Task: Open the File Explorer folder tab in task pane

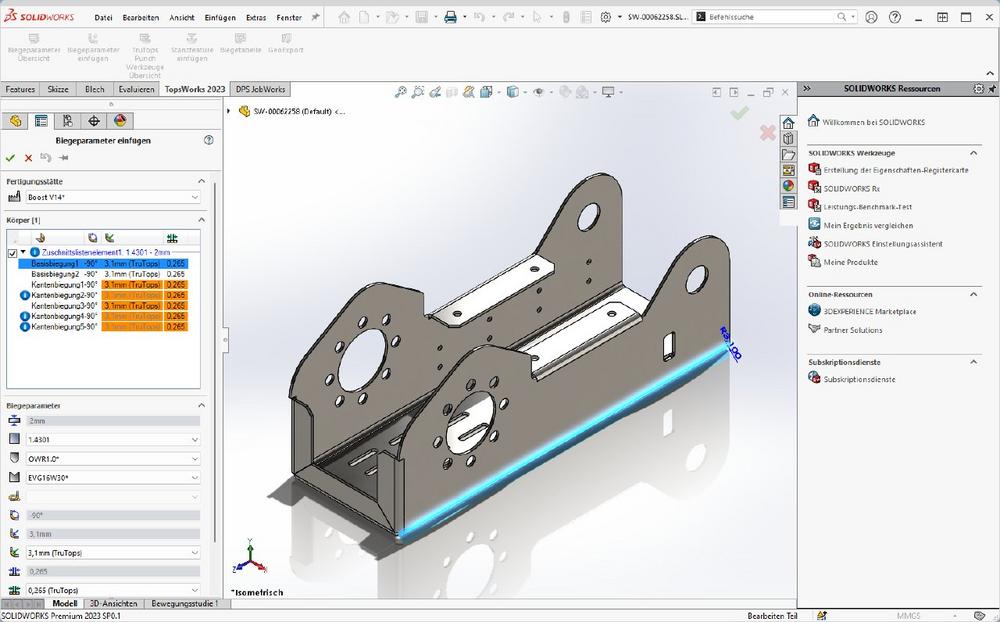Action: [x=788, y=154]
